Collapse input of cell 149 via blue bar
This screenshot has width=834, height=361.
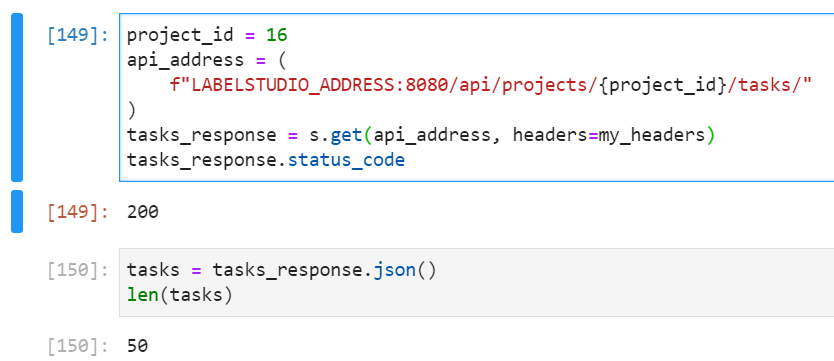point(16,98)
